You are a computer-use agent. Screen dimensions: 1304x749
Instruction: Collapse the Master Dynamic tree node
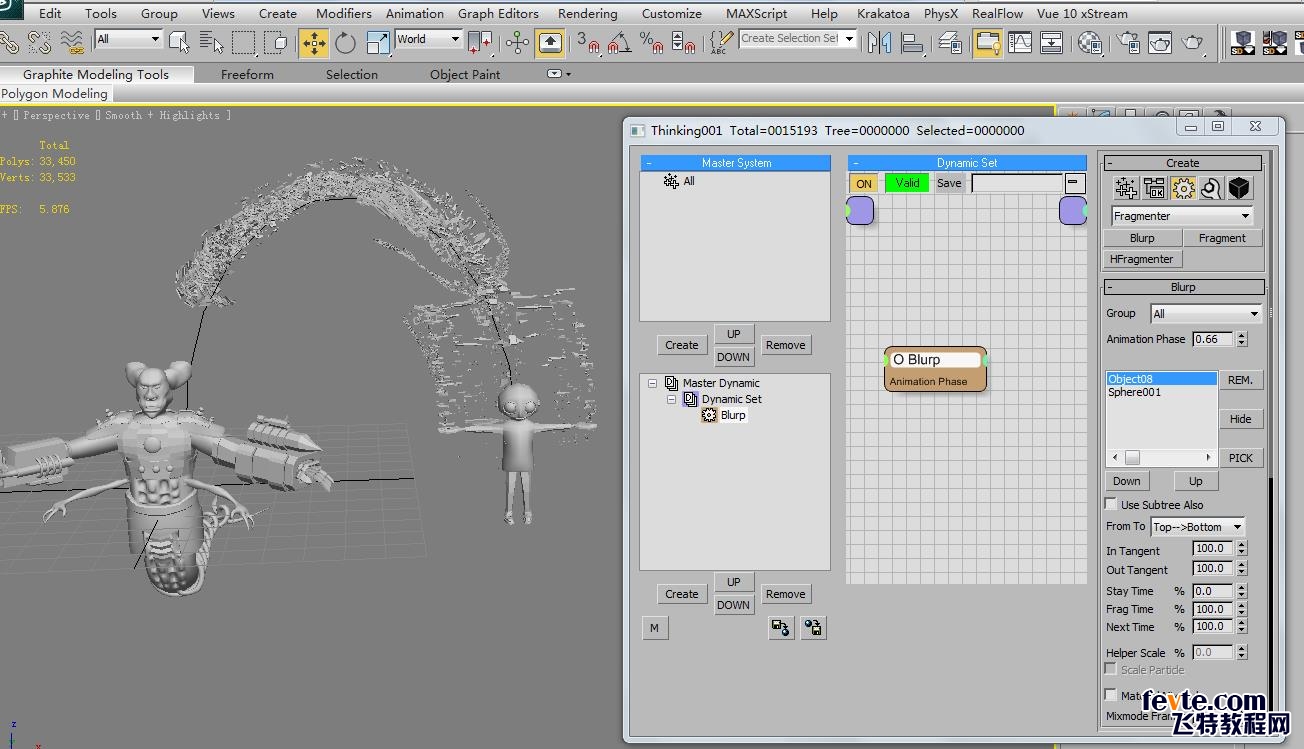pos(653,383)
